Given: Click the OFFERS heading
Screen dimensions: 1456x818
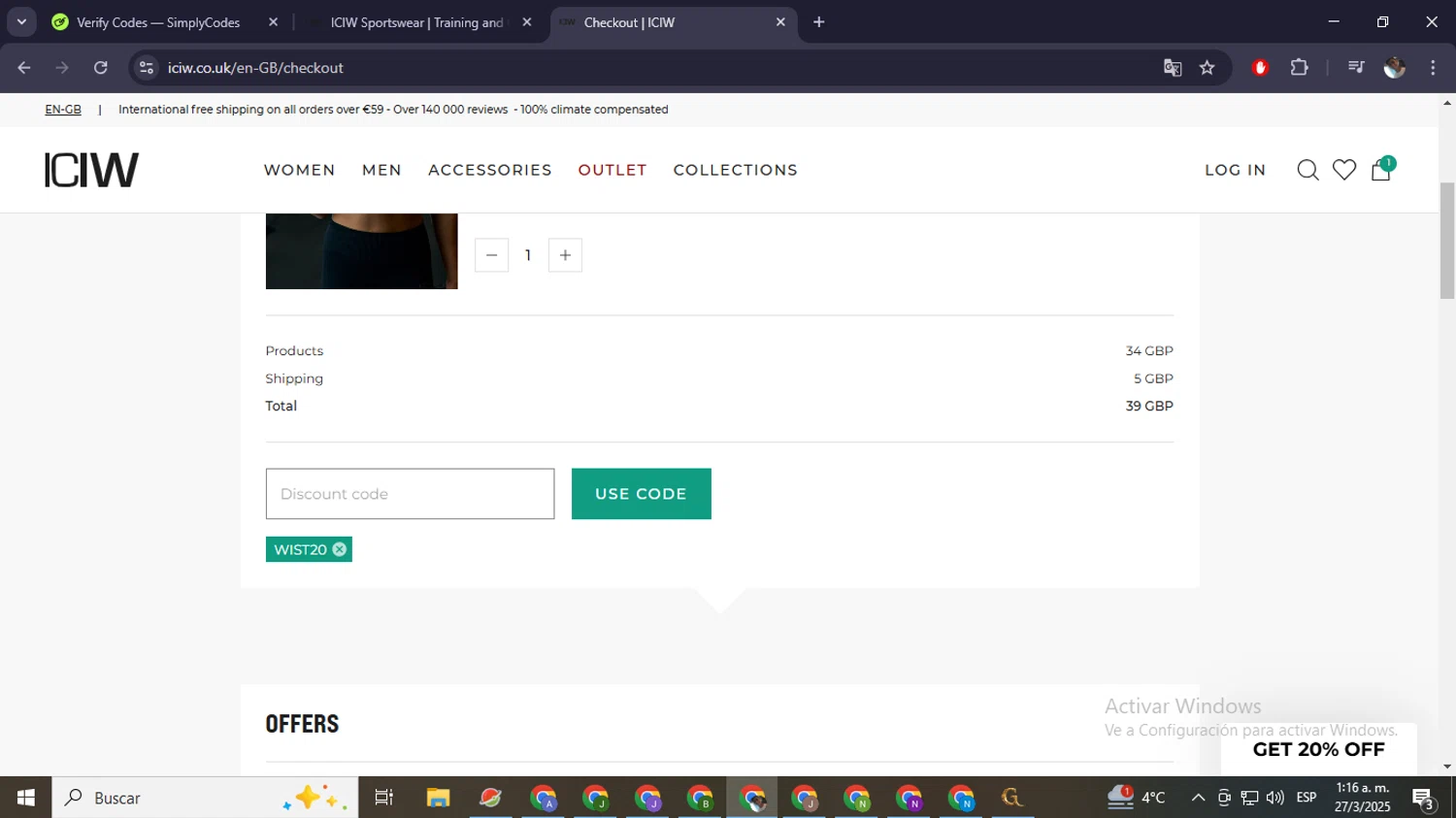Looking at the screenshot, I should (x=302, y=724).
